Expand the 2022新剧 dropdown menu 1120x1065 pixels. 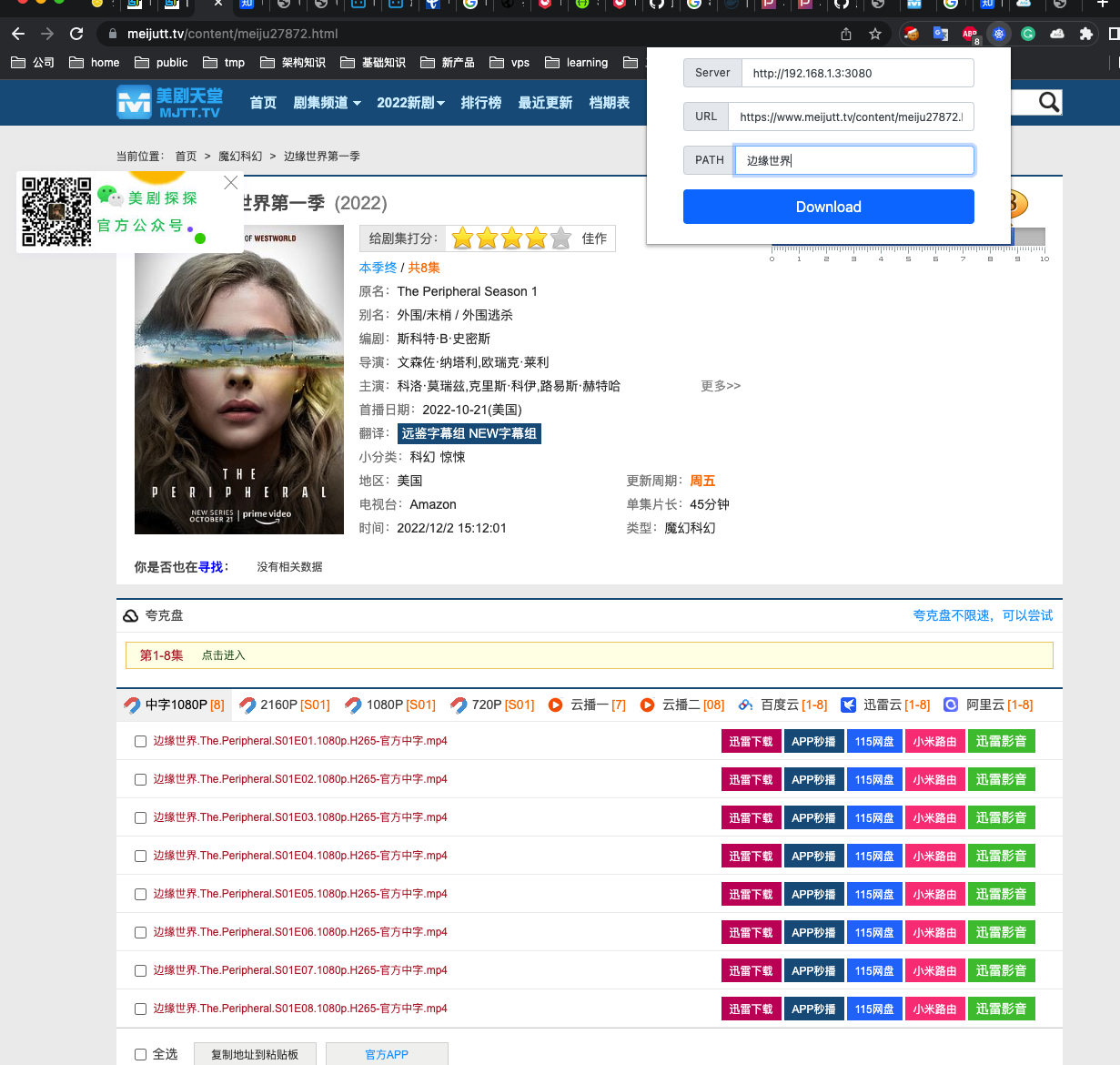pos(410,103)
